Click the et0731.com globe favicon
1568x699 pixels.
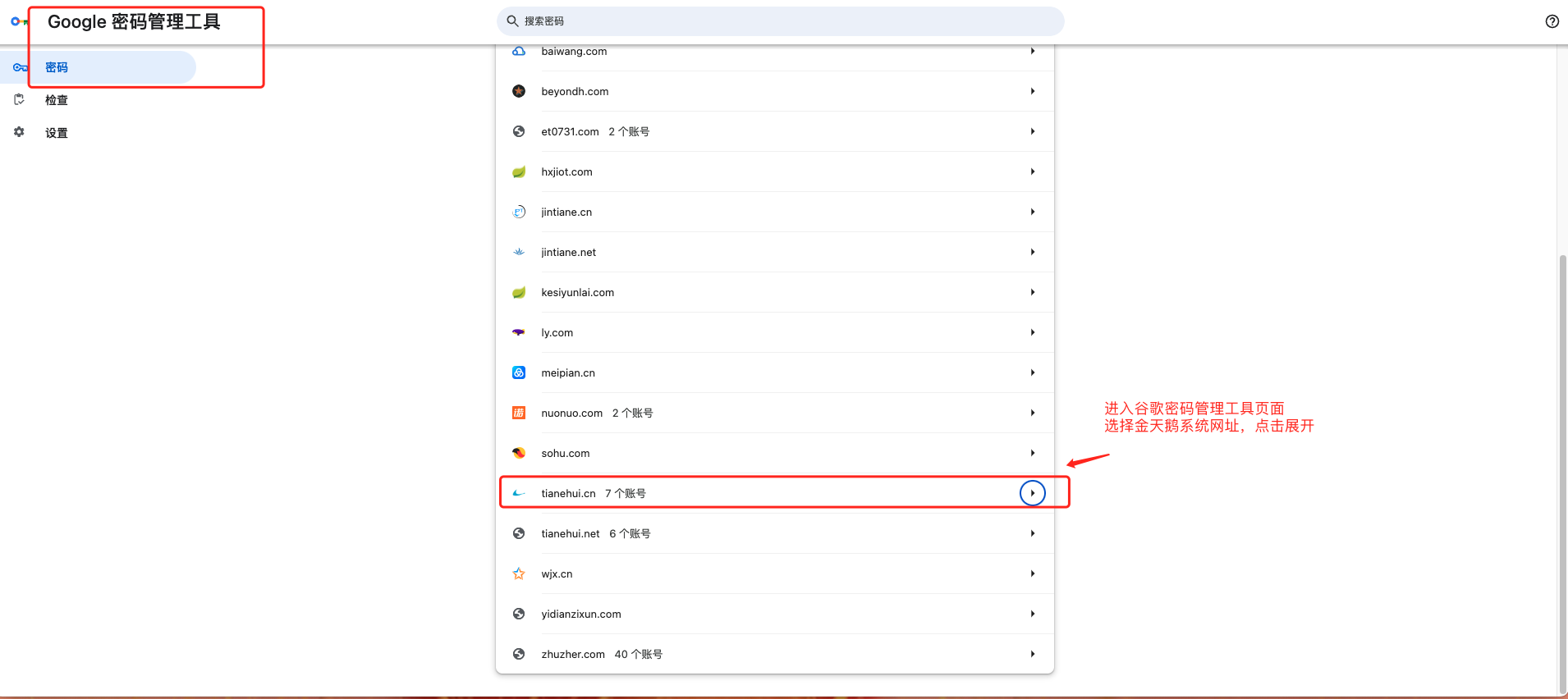(519, 131)
